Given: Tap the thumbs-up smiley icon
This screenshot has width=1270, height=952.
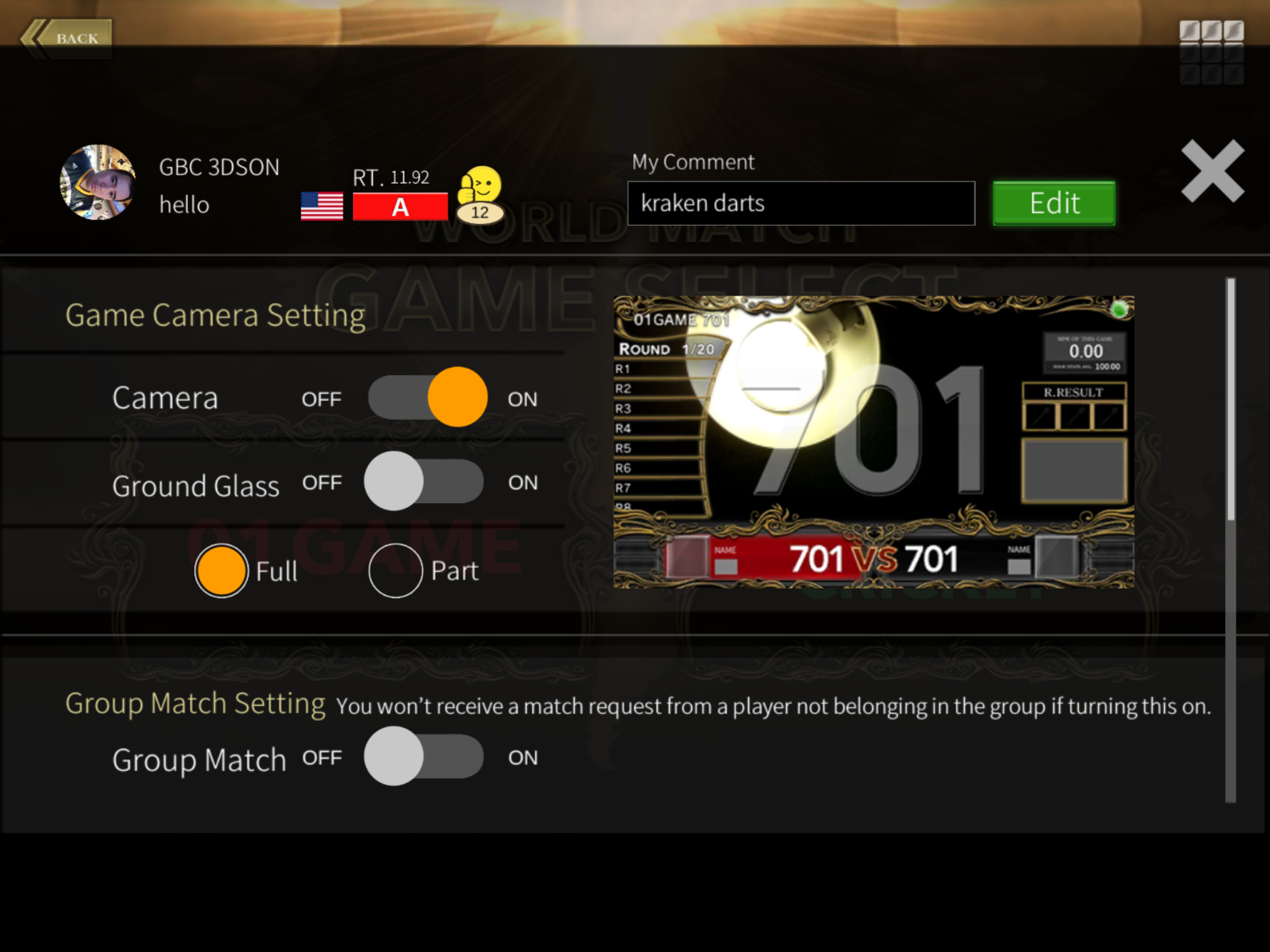Looking at the screenshot, I should (479, 184).
